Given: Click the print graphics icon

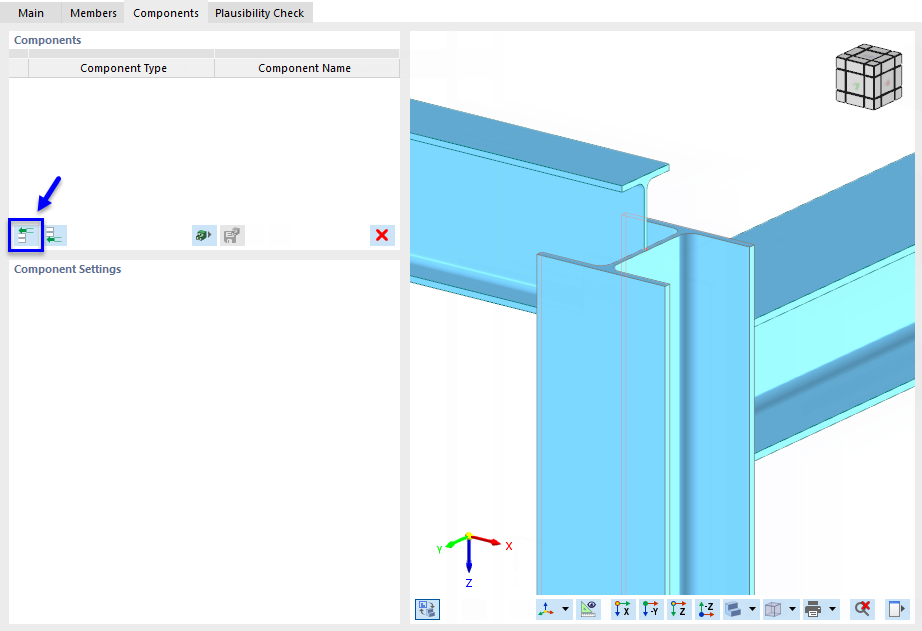Looking at the screenshot, I should coord(813,609).
